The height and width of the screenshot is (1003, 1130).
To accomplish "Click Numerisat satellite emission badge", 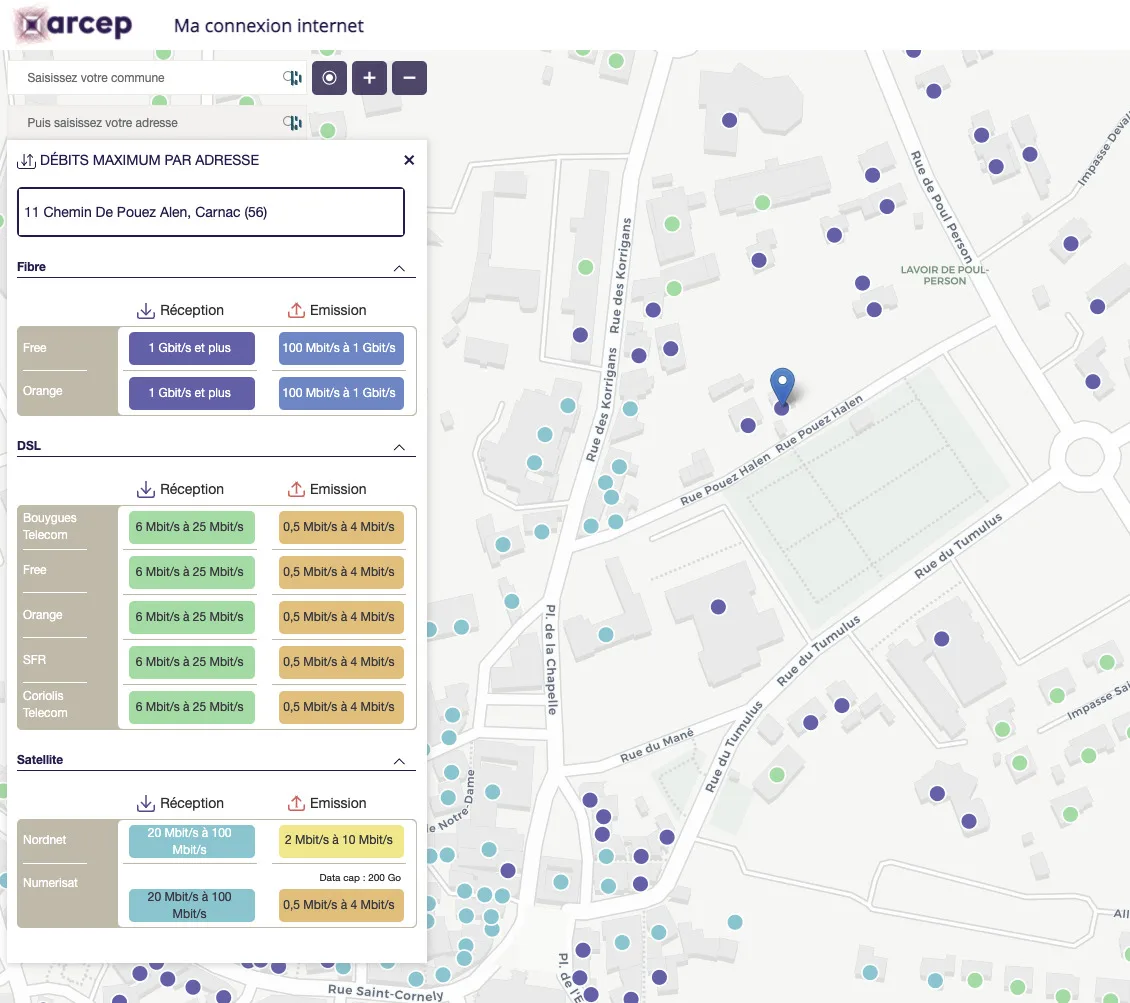I will pyautogui.click(x=341, y=905).
